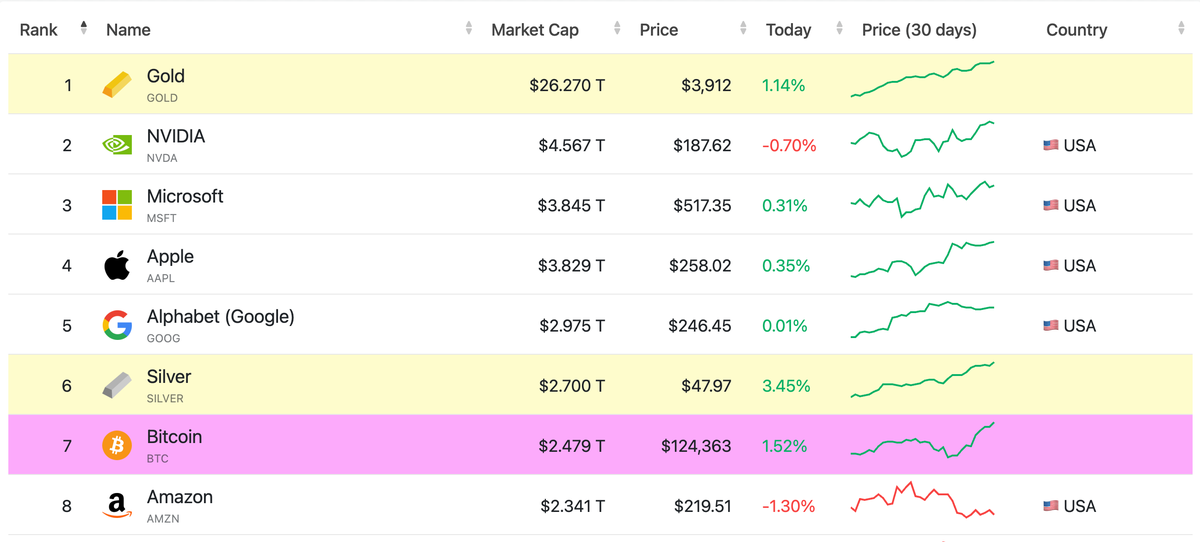
Task: Click the NVIDIA logo icon
Action: tap(117, 145)
